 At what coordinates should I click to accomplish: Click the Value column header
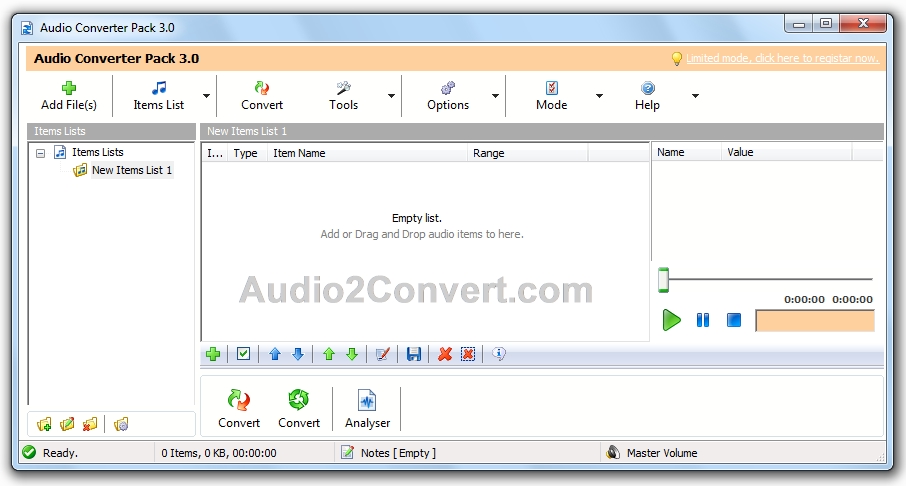[x=786, y=153]
